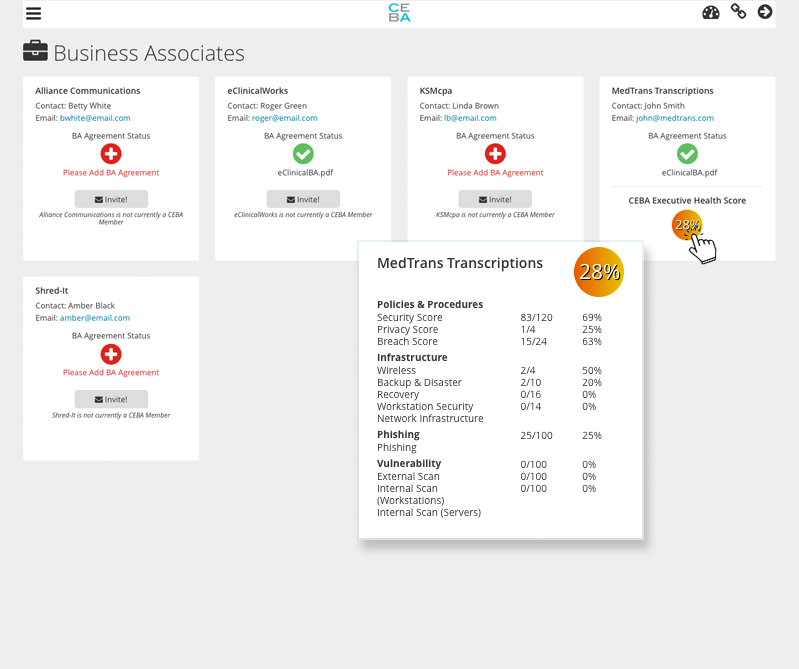Click the Wireless row label
The image size is (799, 669).
coord(396,370)
